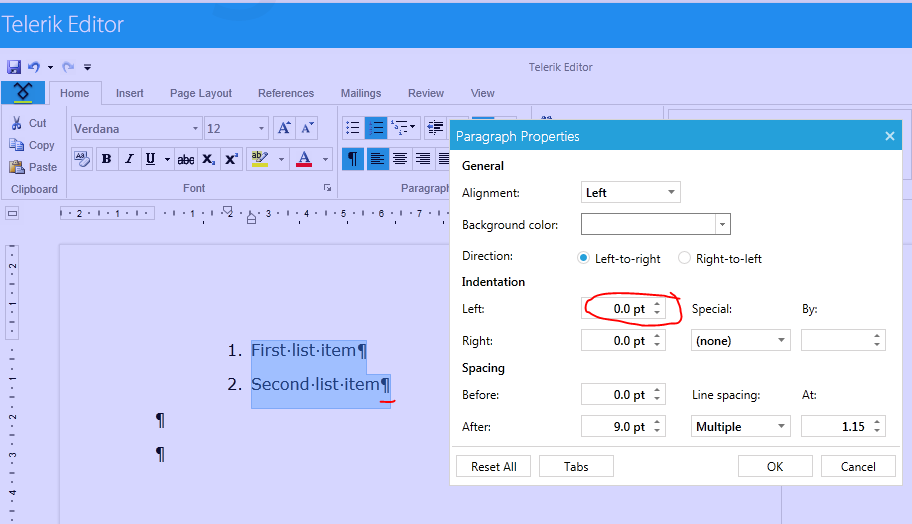Click the Reset All button
912x524 pixels.
(493, 466)
